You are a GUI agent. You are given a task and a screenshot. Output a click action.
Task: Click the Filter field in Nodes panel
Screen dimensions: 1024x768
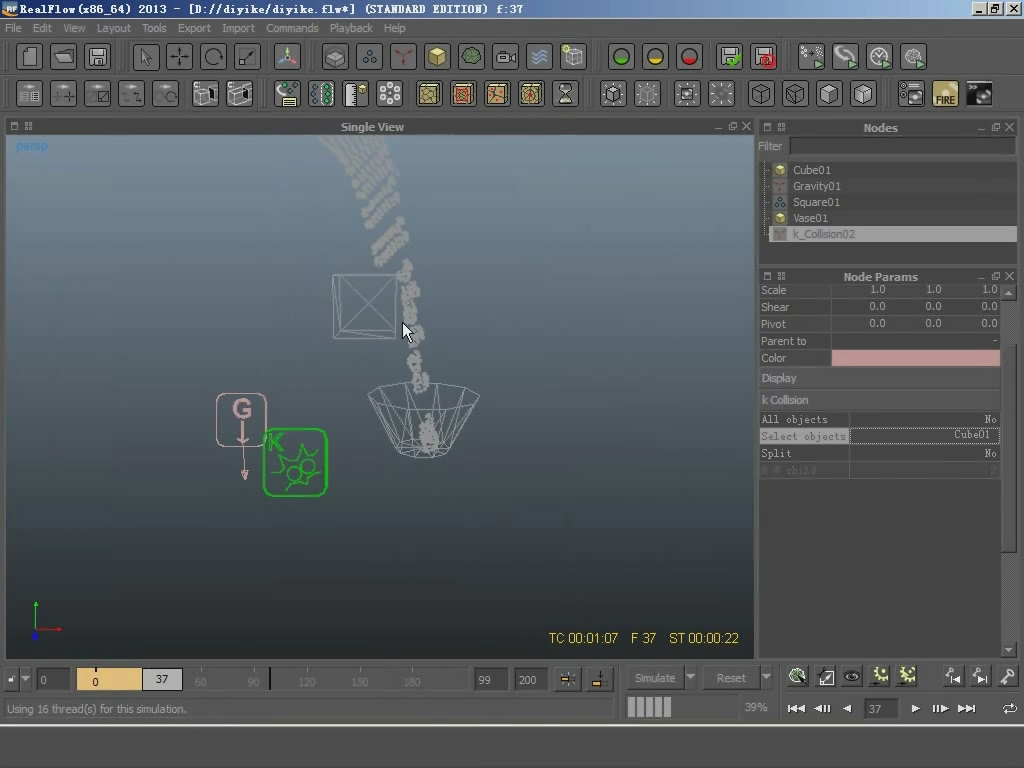click(x=902, y=146)
